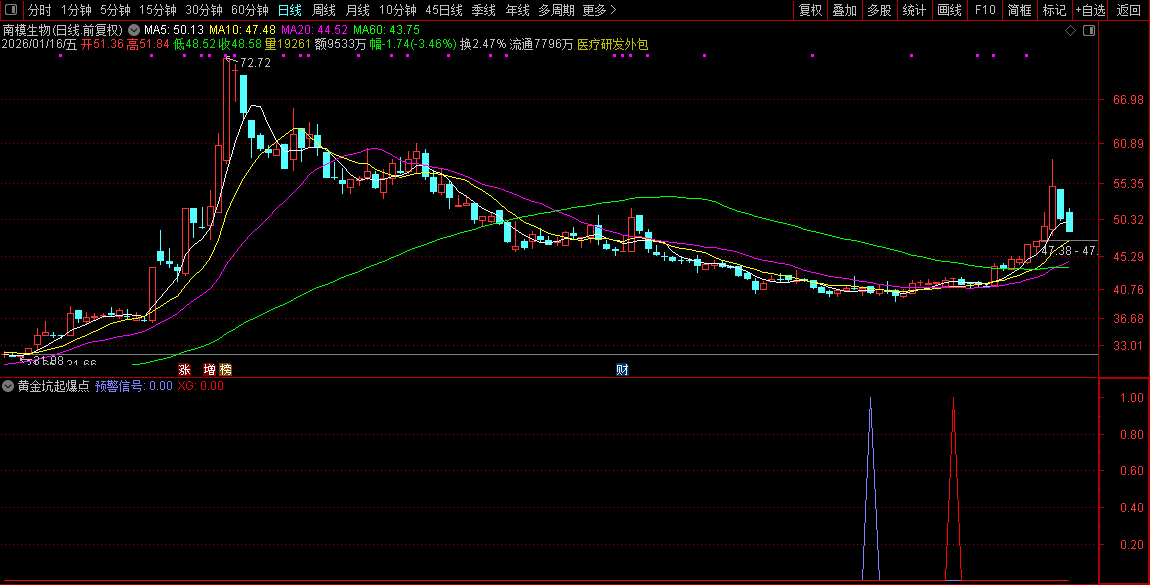Click the diamond icon above the chart
Image resolution: width=1150 pixels, height=585 pixels.
pyautogui.click(x=1070, y=31)
